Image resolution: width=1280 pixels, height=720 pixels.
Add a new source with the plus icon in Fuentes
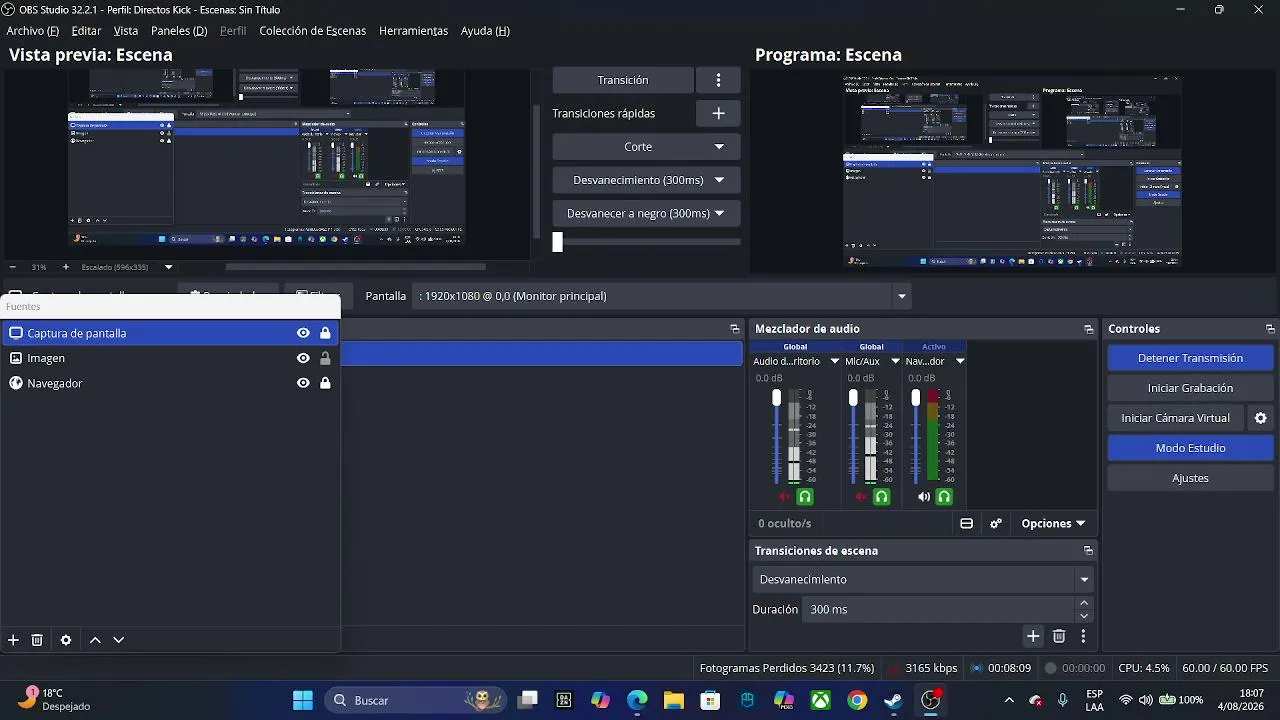(x=13, y=640)
